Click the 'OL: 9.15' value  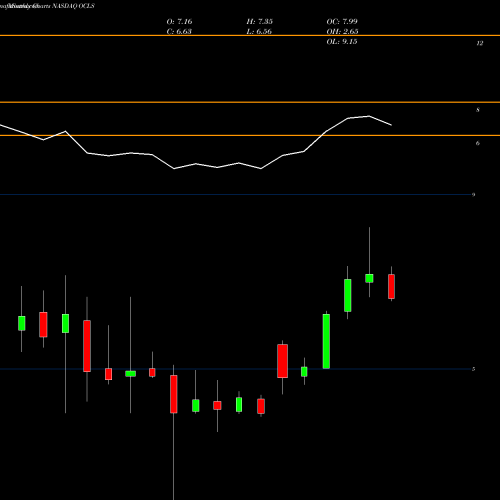click(x=342, y=42)
